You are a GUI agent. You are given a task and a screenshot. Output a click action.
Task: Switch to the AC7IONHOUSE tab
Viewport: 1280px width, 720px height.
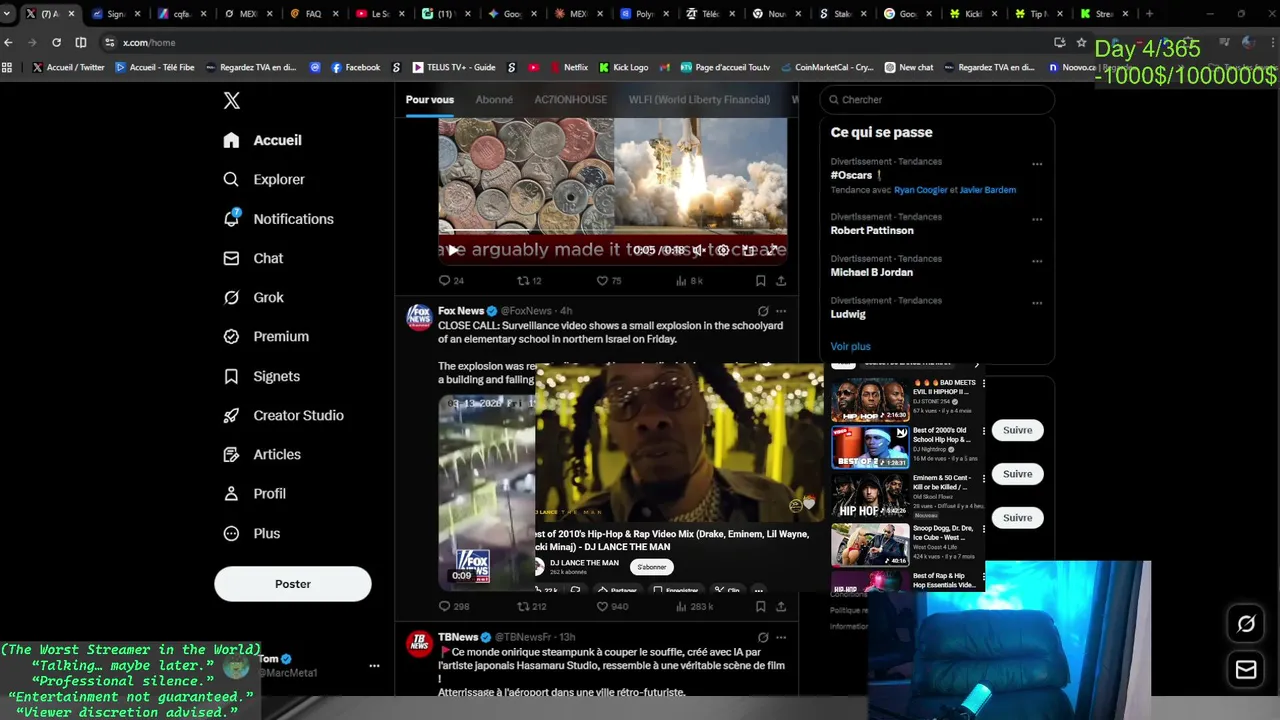[570, 99]
